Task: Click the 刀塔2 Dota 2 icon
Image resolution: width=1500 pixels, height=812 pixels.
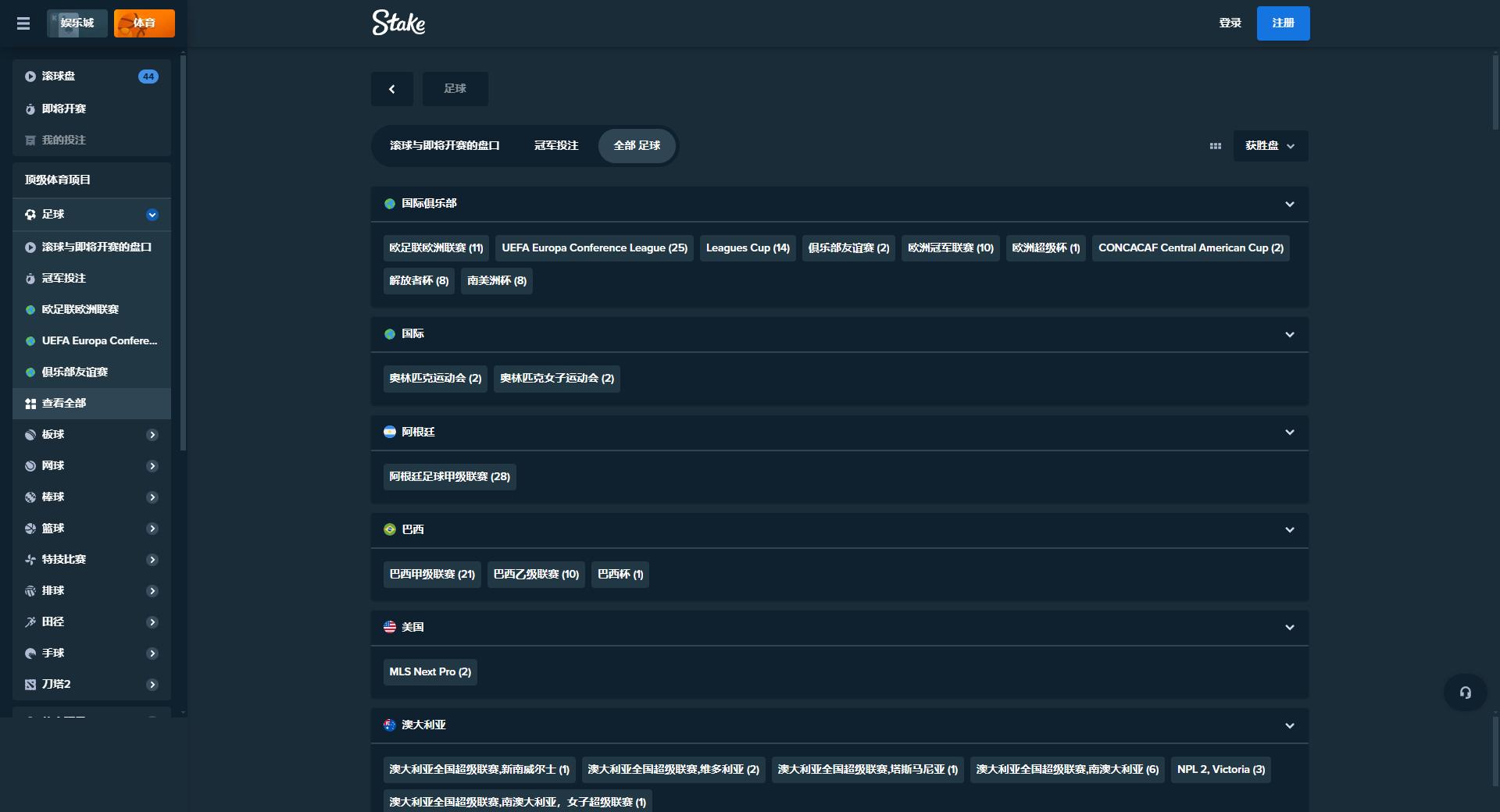Action: coord(30,685)
